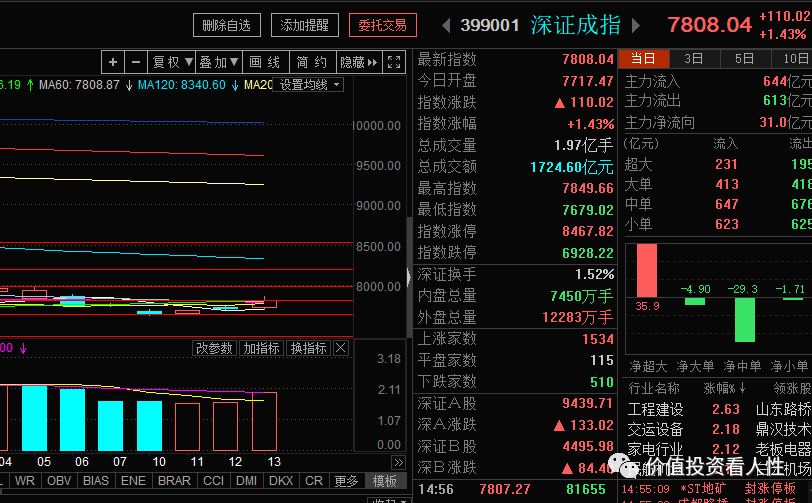Sort by 涨幅% column header
Viewport: 812px width, 503px height.
tap(724, 388)
